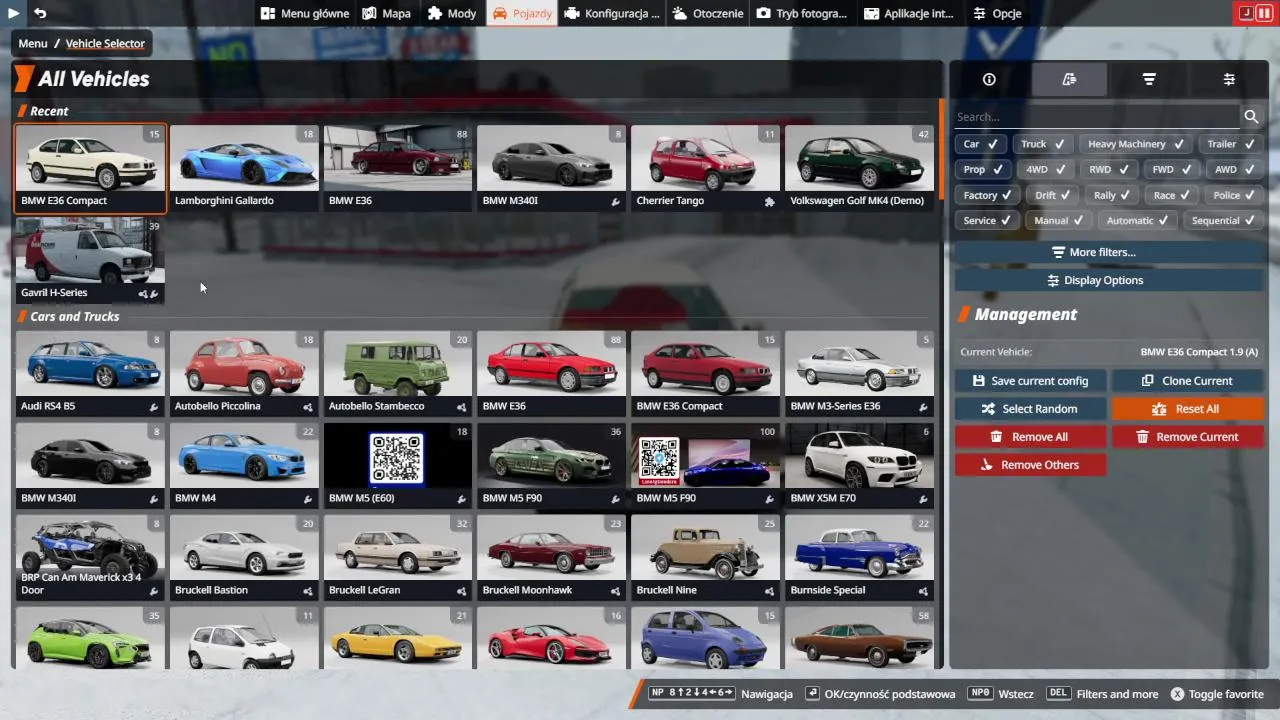Screen dimensions: 1280x720
Task: Open Menu główne menu item
Action: pyautogui.click(x=305, y=14)
